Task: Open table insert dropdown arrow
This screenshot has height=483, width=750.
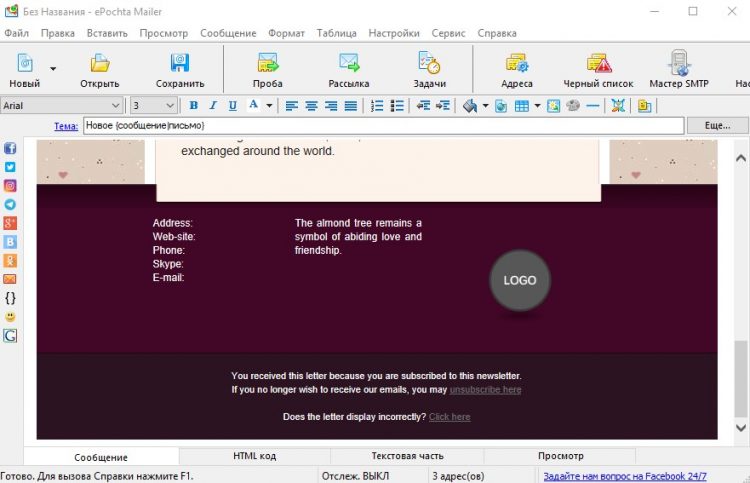Action: coord(537,106)
